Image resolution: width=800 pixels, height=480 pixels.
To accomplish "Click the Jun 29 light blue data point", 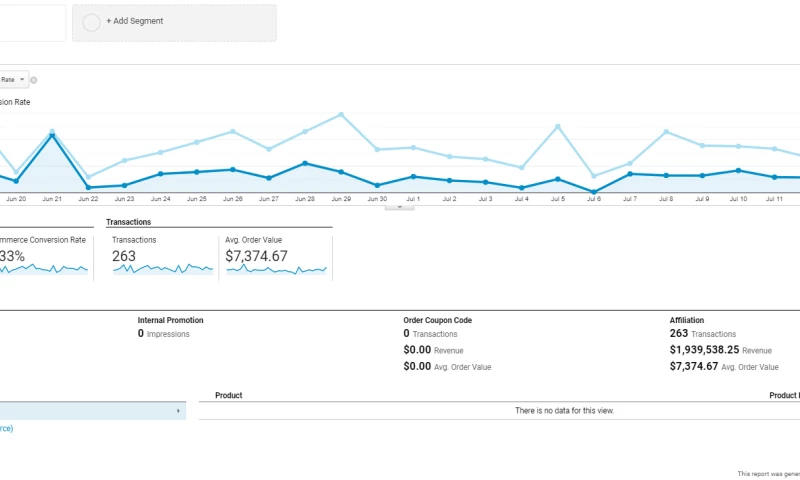I will (x=341, y=114).
